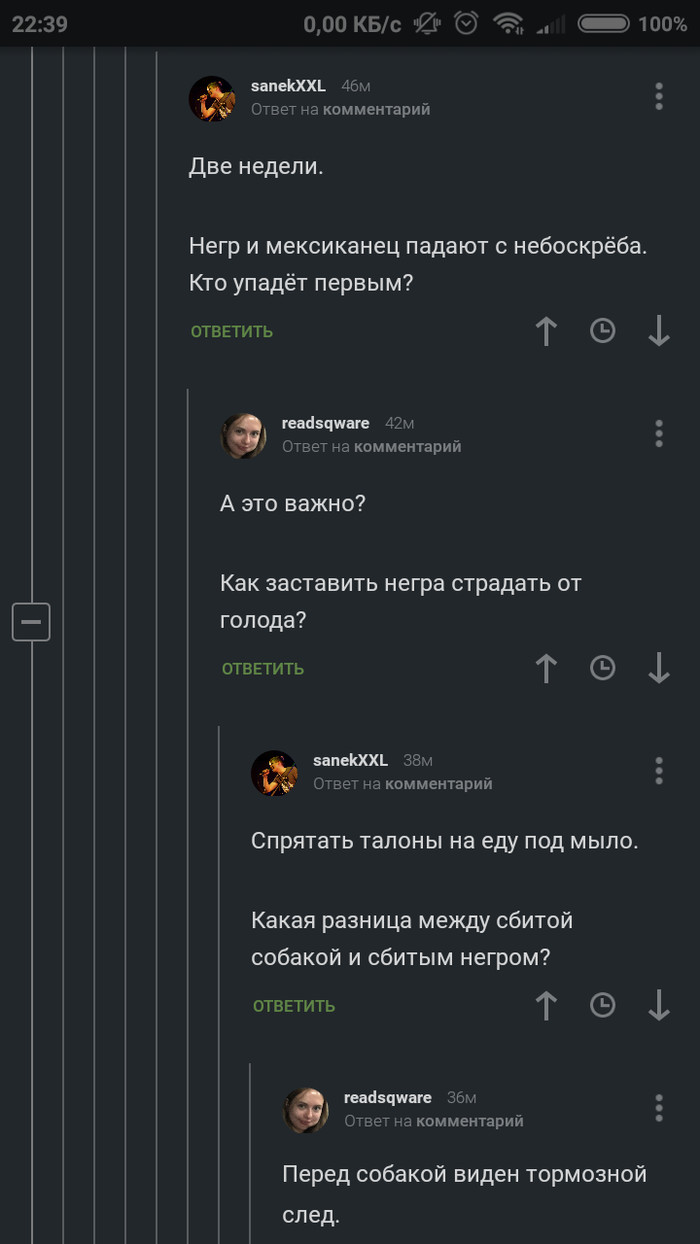The width and height of the screenshot is (700, 1244).
Task: Upvote the "Спрятать талоны" comment
Action: point(546,1005)
